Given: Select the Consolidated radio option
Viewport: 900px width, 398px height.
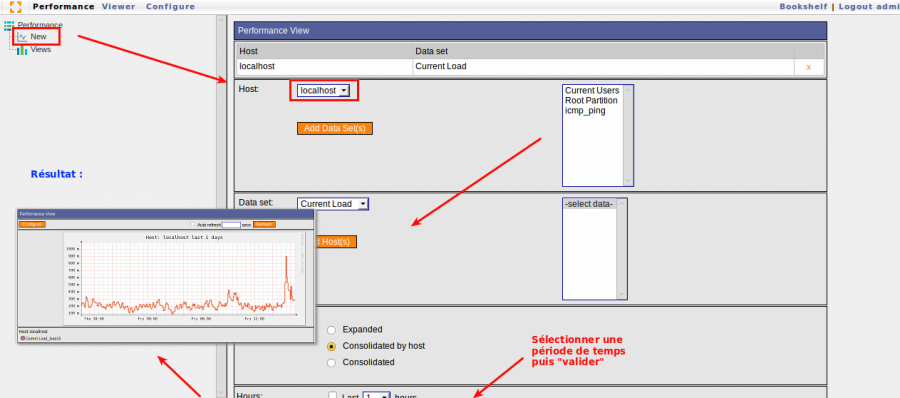Looking at the screenshot, I should point(331,363).
